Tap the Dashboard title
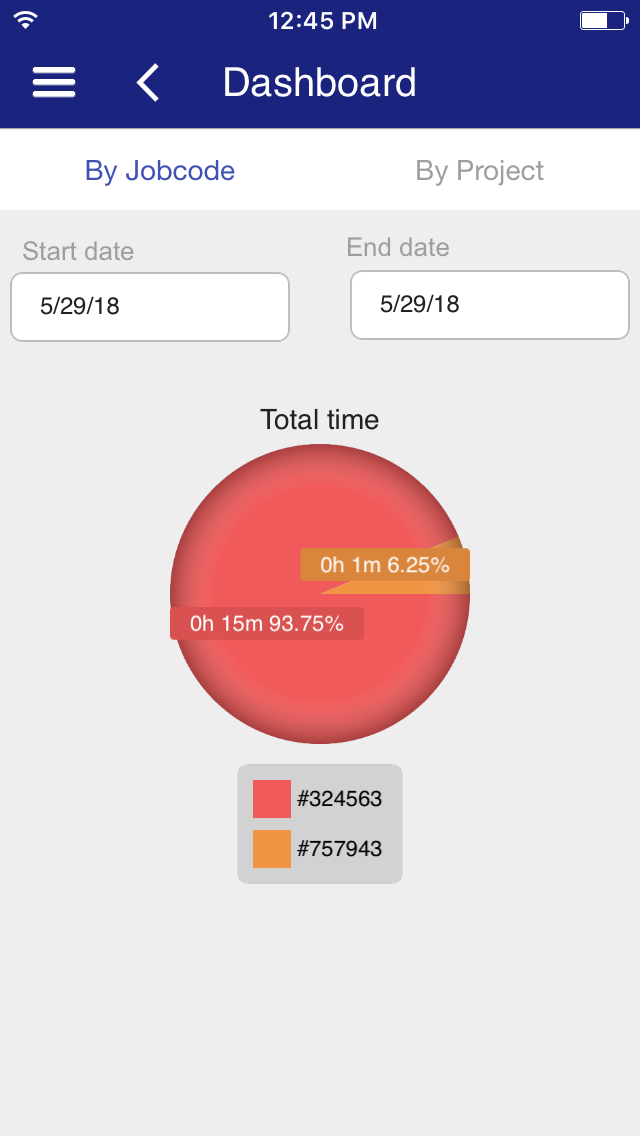 tap(320, 82)
